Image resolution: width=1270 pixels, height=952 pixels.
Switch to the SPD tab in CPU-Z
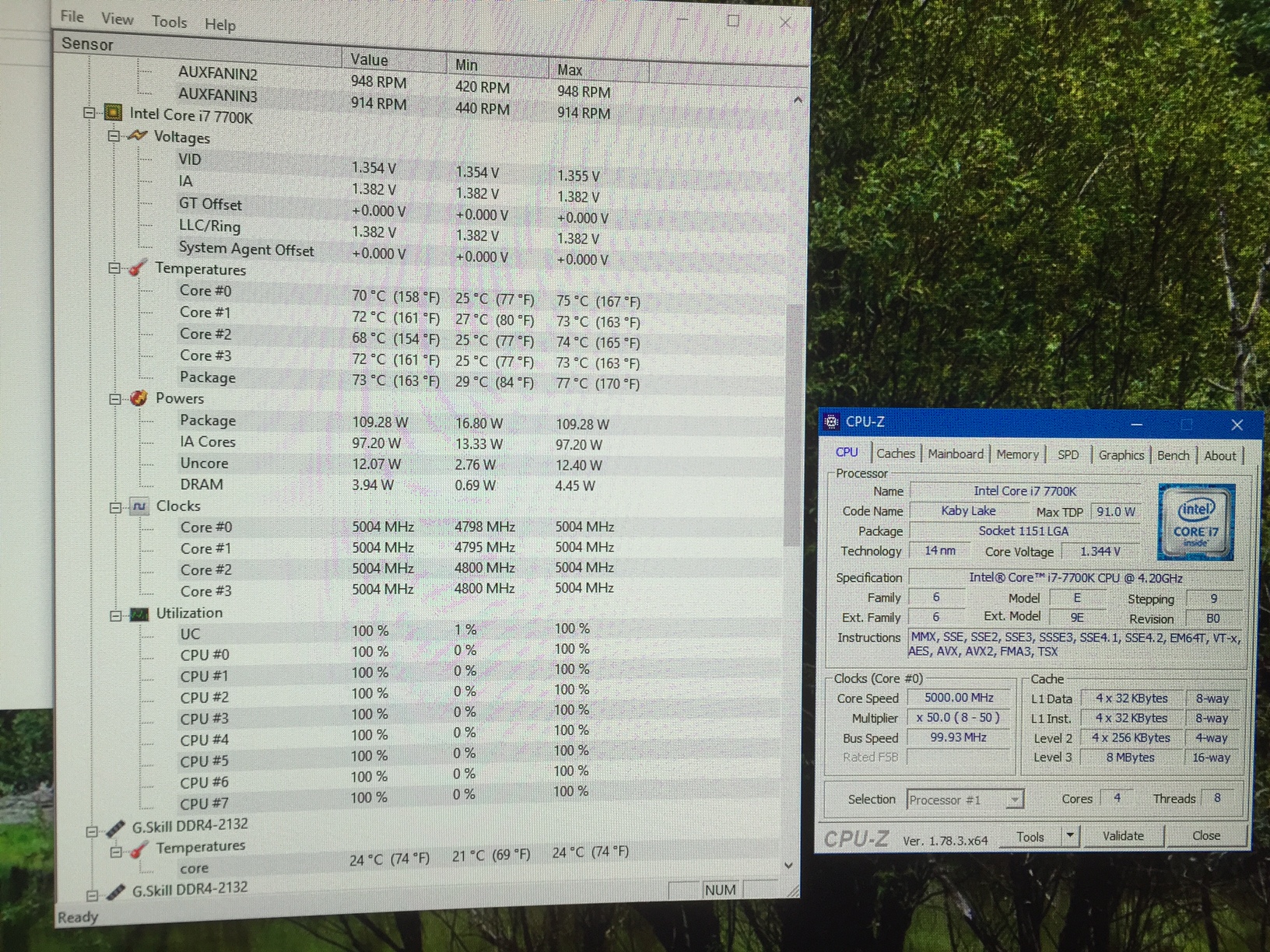[1068, 455]
